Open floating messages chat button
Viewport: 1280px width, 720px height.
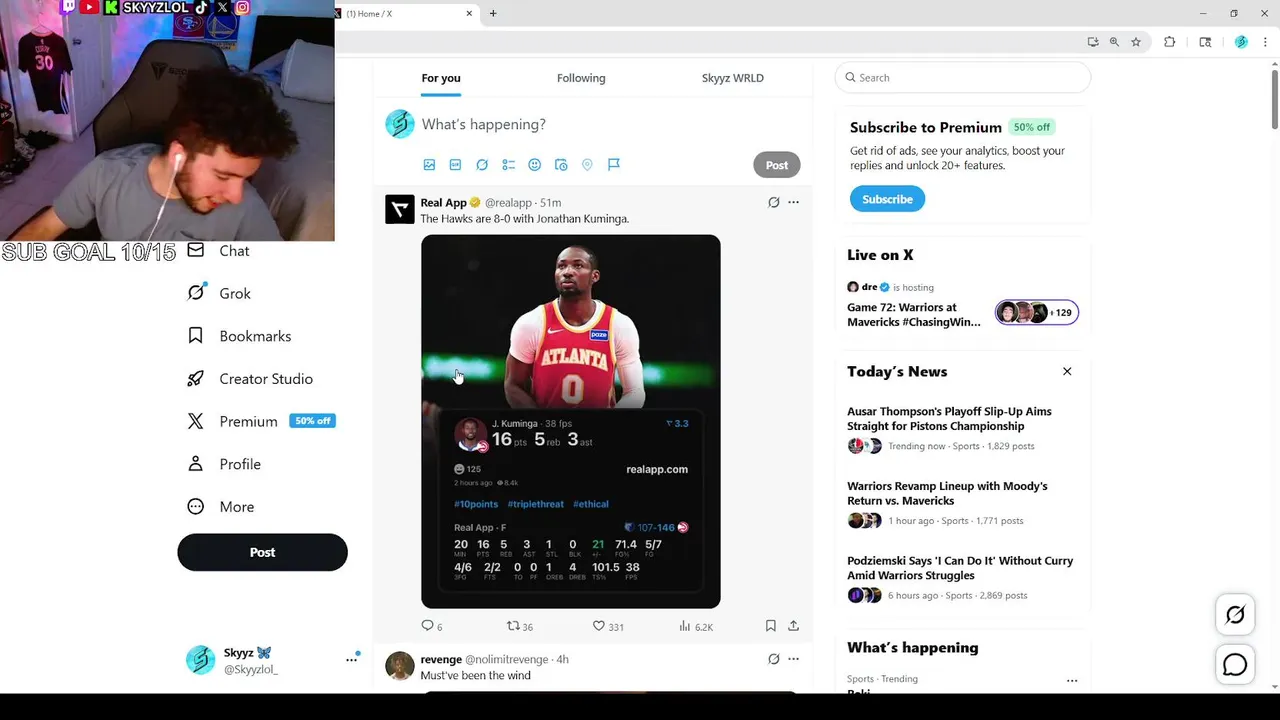click(1235, 664)
